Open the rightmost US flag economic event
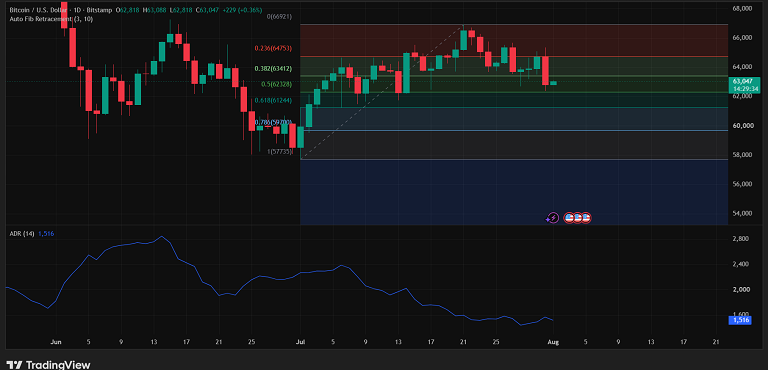This screenshot has width=768, height=370. point(586,218)
